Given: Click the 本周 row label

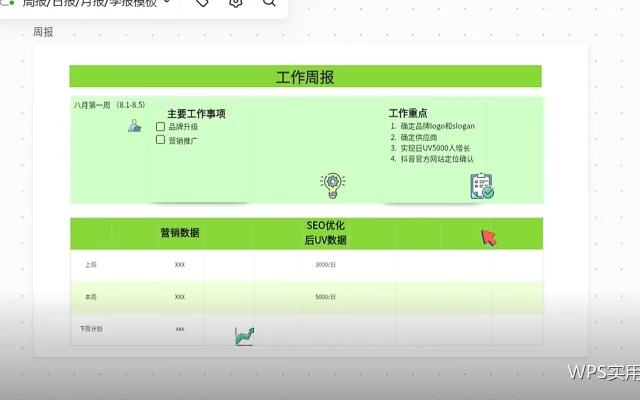Looking at the screenshot, I should click(x=91, y=297).
